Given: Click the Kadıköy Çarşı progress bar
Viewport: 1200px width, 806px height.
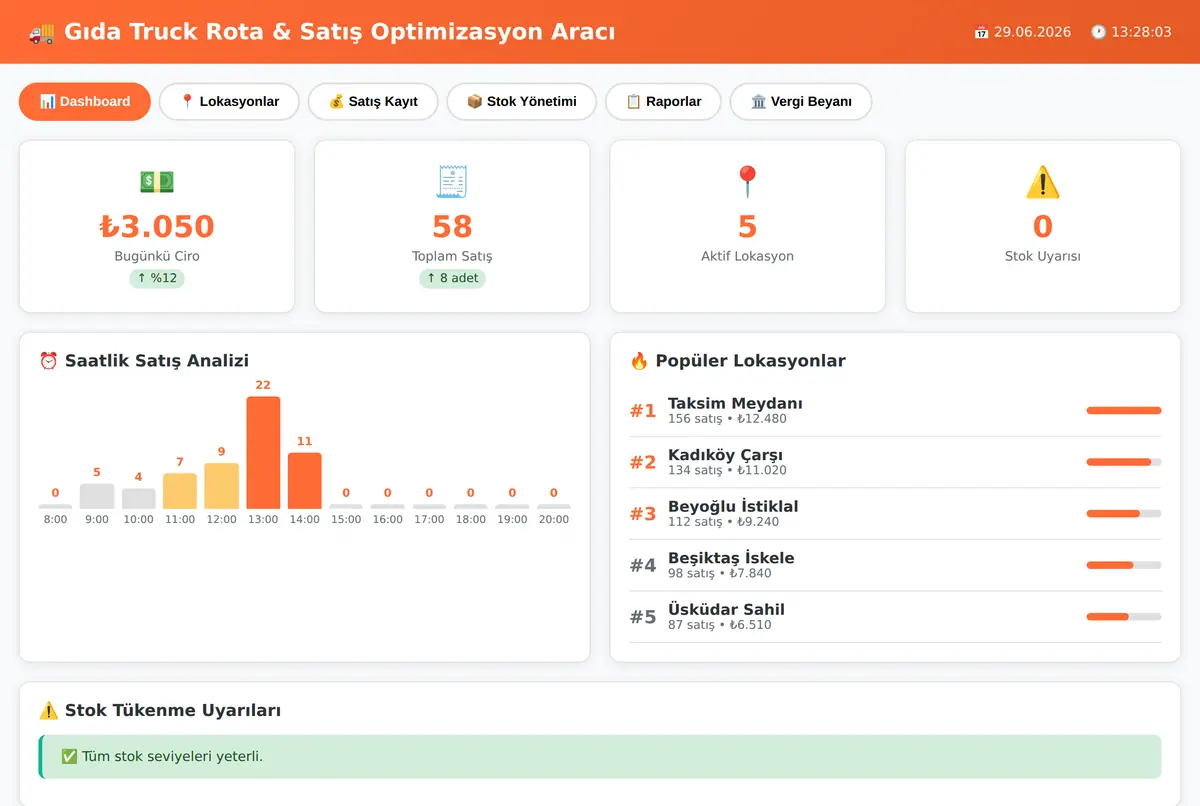Looking at the screenshot, I should [x=1124, y=462].
